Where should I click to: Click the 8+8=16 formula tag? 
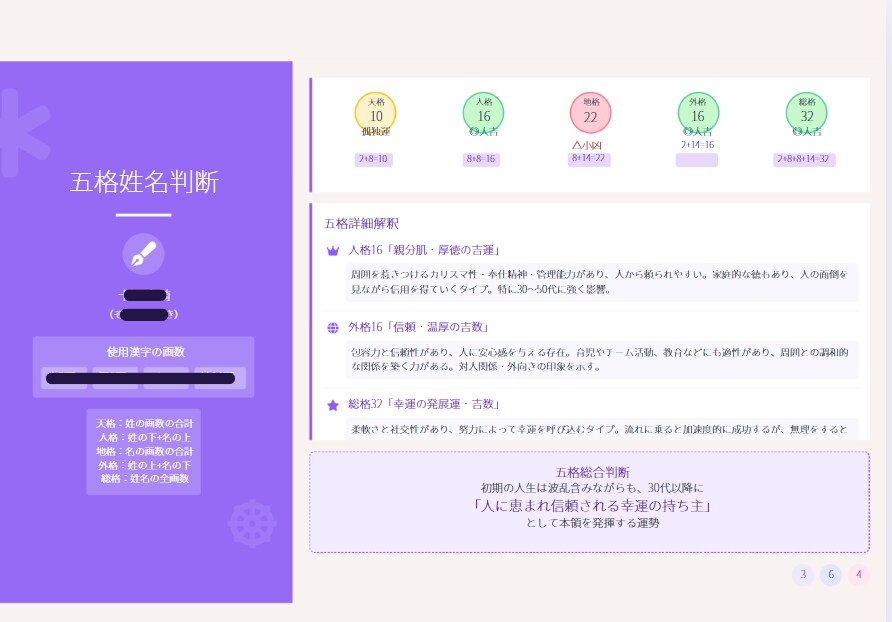pyautogui.click(x=481, y=159)
